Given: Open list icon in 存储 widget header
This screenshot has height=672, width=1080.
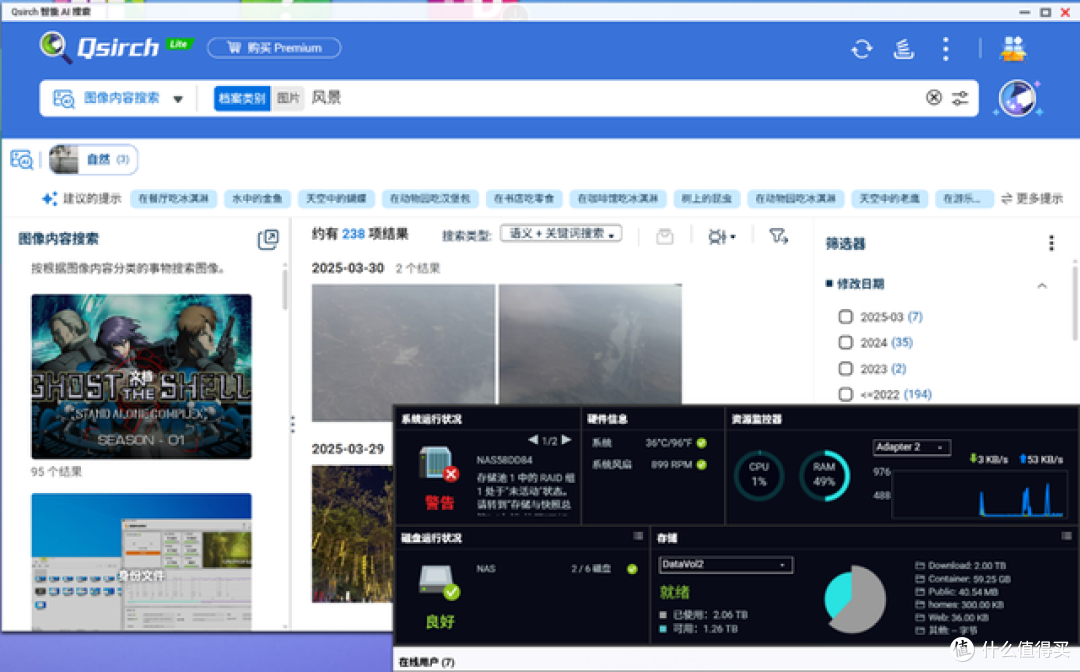Looking at the screenshot, I should coord(1066,536).
